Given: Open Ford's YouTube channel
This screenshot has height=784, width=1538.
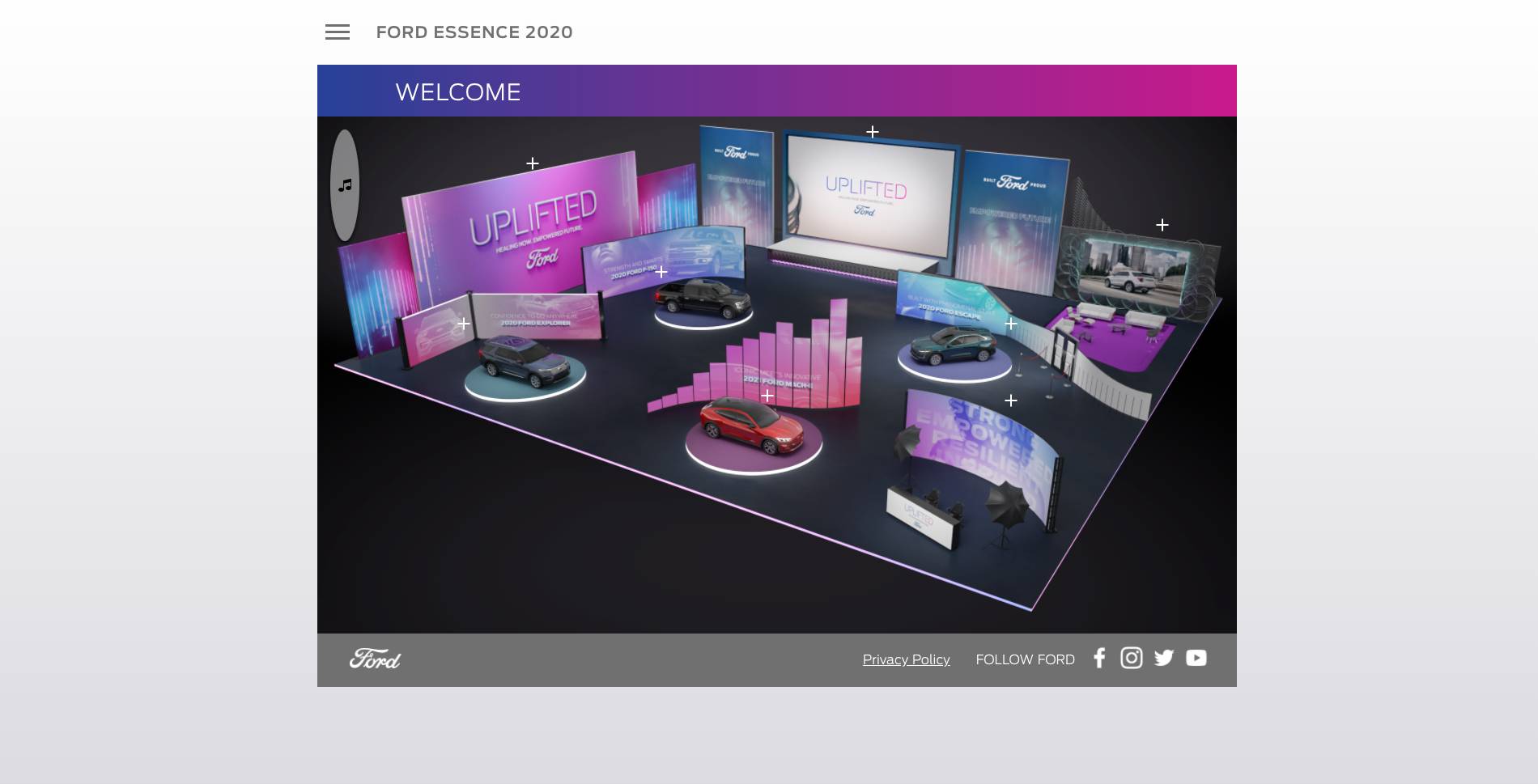Looking at the screenshot, I should point(1196,658).
